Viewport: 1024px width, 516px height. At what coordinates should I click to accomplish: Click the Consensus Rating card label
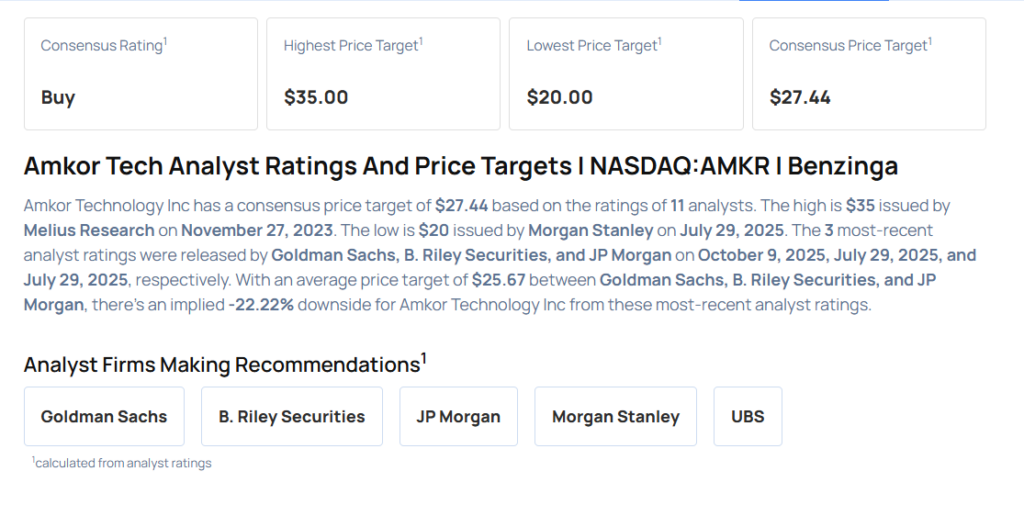click(x=102, y=46)
